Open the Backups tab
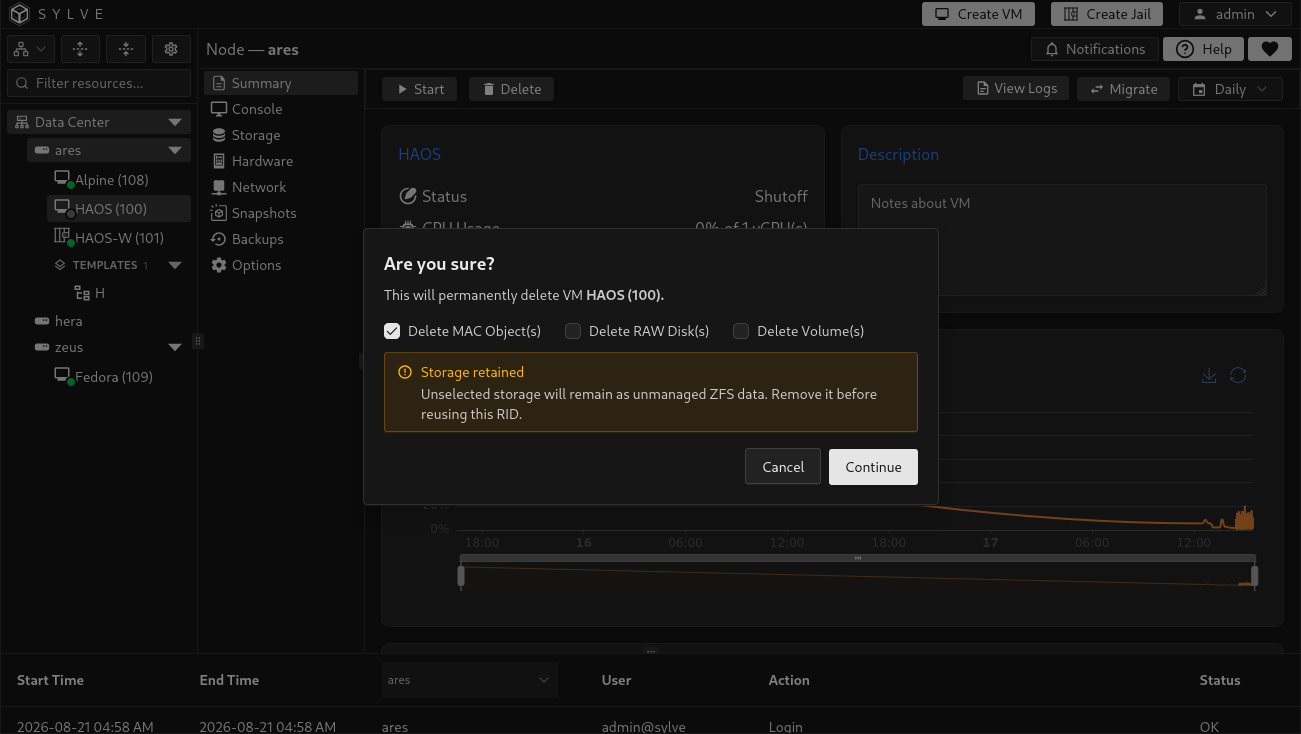Image resolution: width=1301 pixels, height=734 pixels. tap(281, 239)
